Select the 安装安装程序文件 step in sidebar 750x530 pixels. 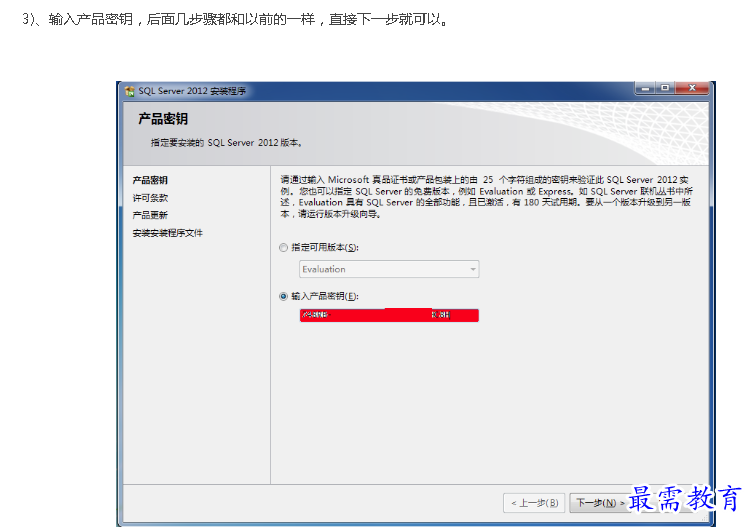point(167,233)
